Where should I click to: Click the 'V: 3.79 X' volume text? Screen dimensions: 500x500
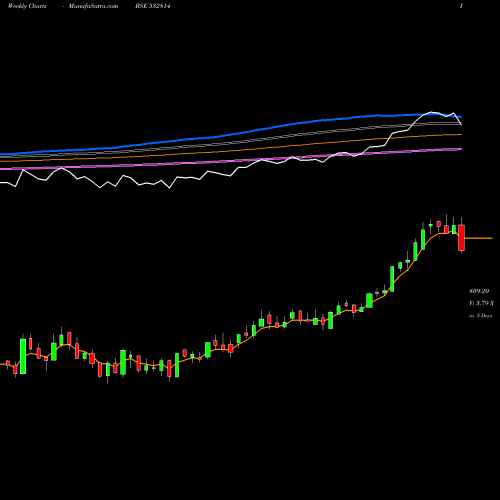click(481, 303)
